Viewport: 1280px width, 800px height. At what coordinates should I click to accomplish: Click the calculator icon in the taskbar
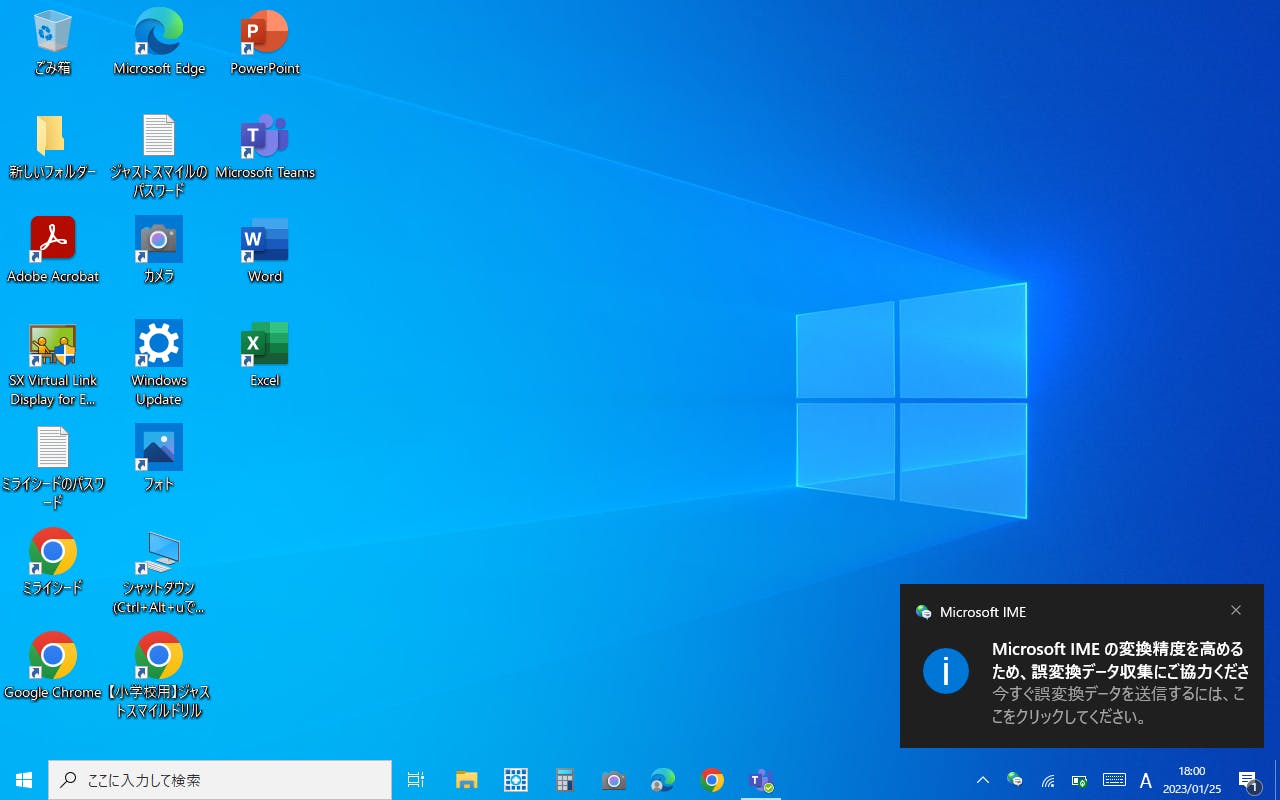pos(565,780)
